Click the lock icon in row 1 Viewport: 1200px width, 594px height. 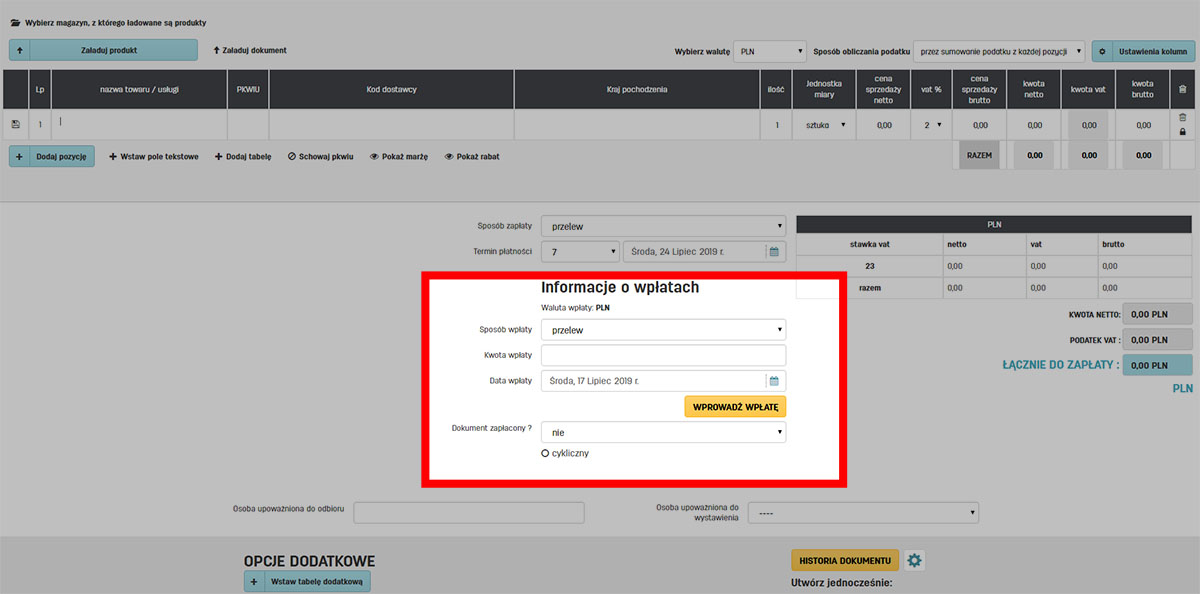[x=1183, y=132]
